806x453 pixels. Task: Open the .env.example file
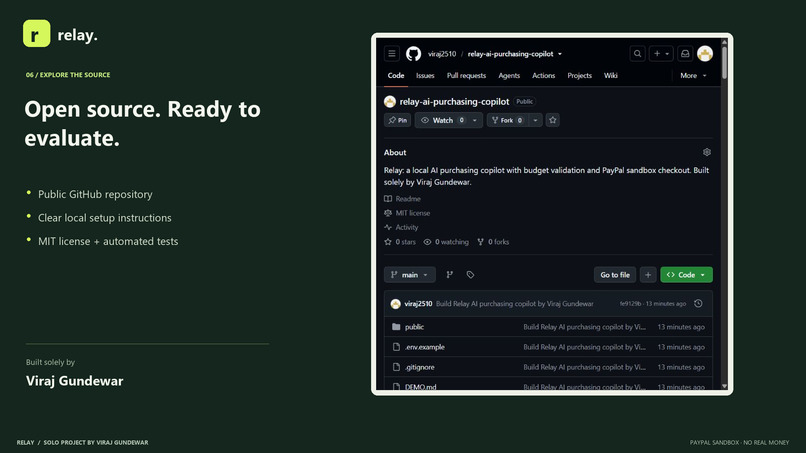425,347
